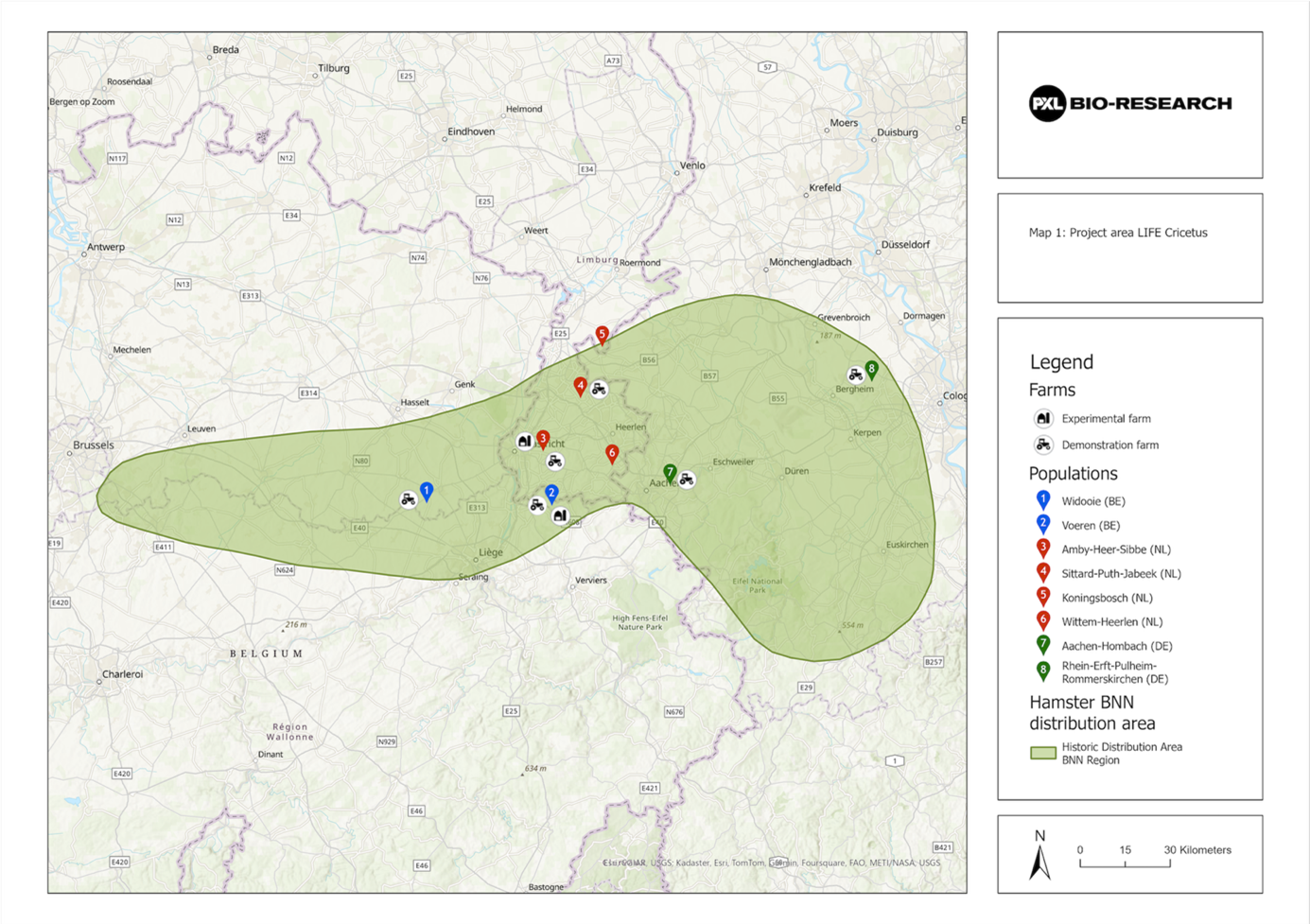Click experimental farm icon left of marker 3
Viewport: 1310px width, 924px height.
[x=524, y=442]
